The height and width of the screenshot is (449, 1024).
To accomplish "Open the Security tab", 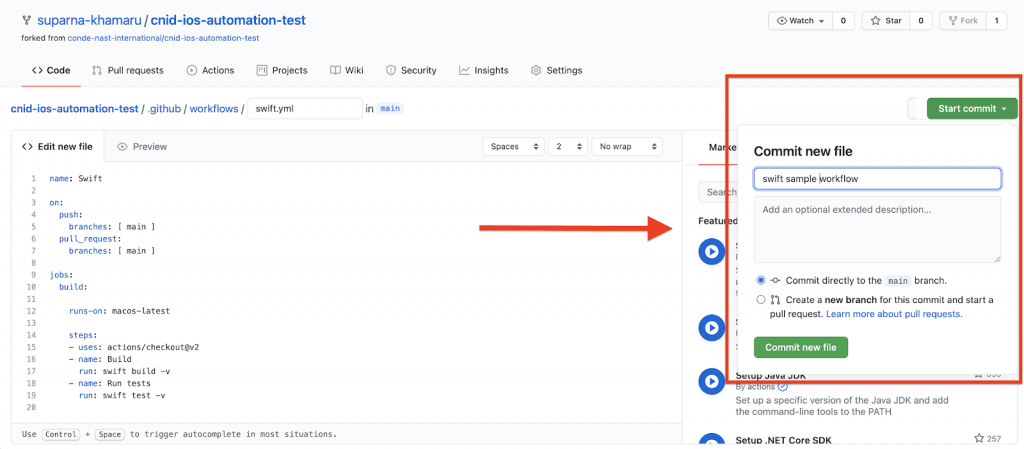I will [411, 70].
